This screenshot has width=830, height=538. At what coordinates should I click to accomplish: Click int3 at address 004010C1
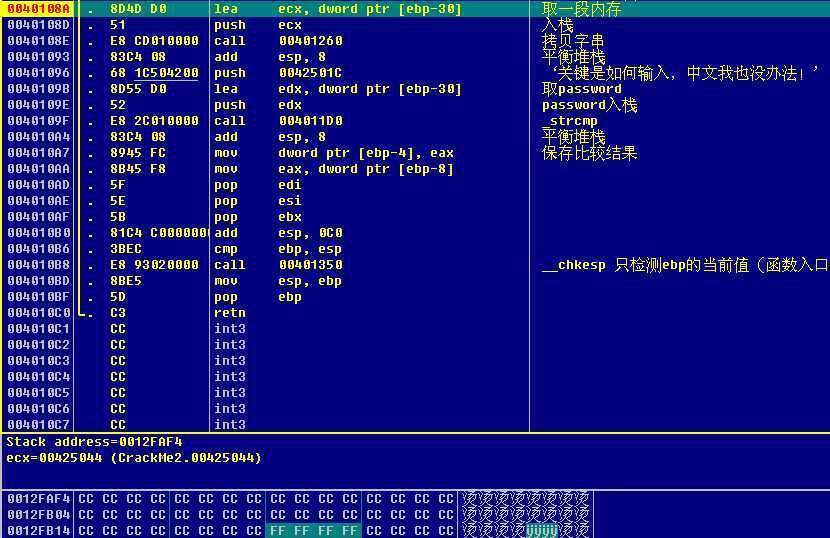point(230,328)
